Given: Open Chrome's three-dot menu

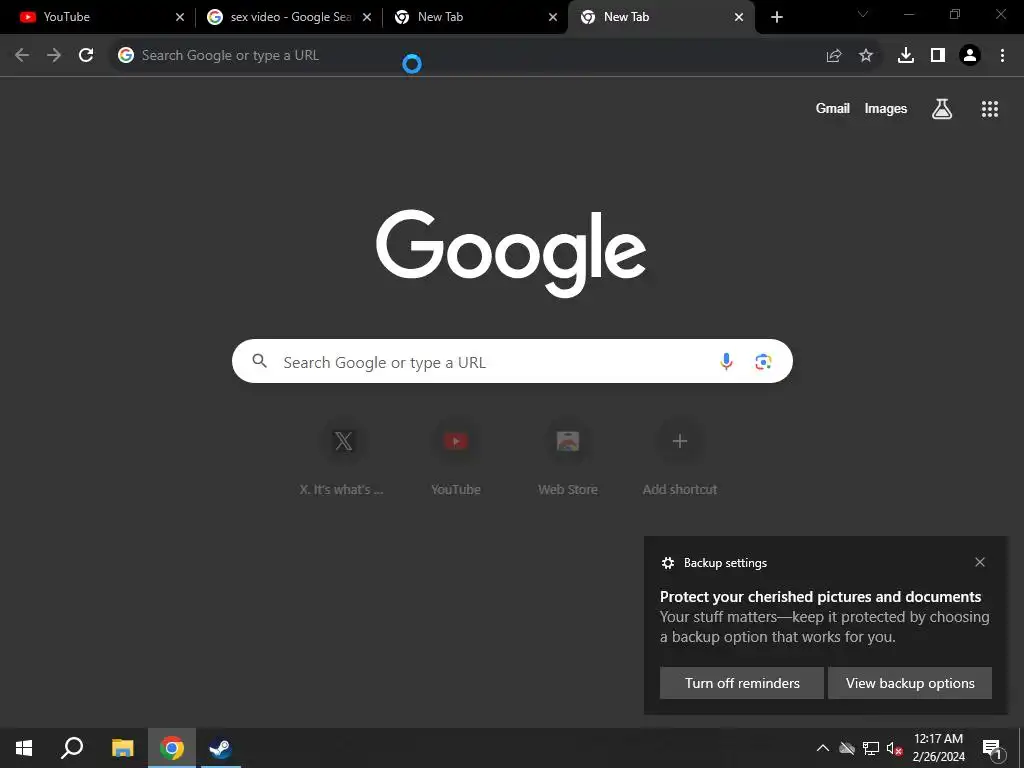Looking at the screenshot, I should 1002,56.
